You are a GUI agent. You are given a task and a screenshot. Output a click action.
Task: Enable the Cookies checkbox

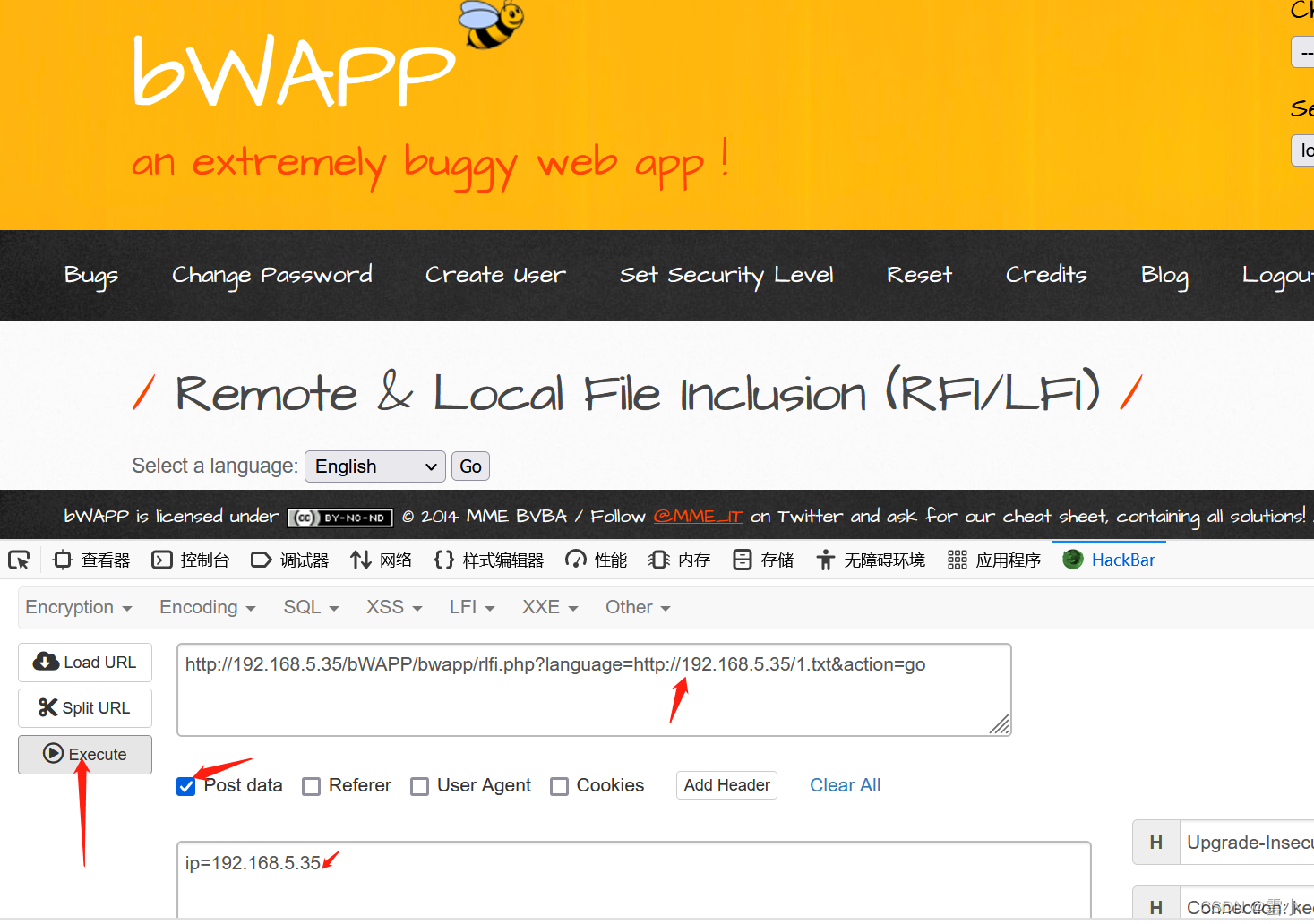point(560,787)
